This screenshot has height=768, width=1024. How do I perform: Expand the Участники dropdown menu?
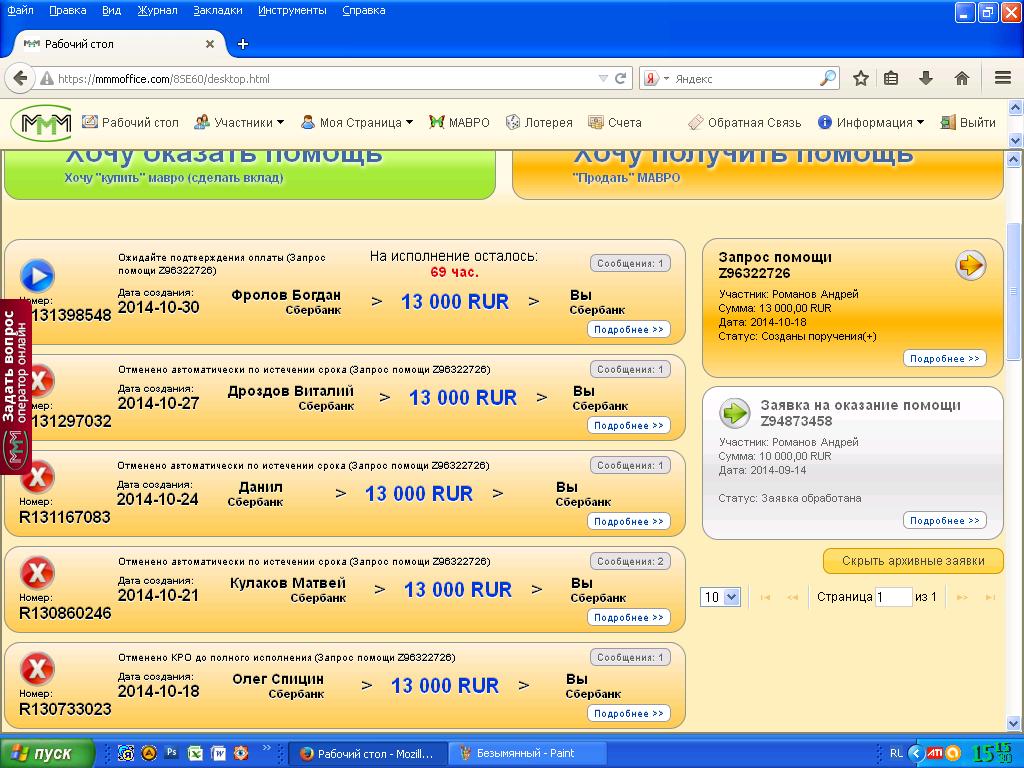[x=239, y=122]
